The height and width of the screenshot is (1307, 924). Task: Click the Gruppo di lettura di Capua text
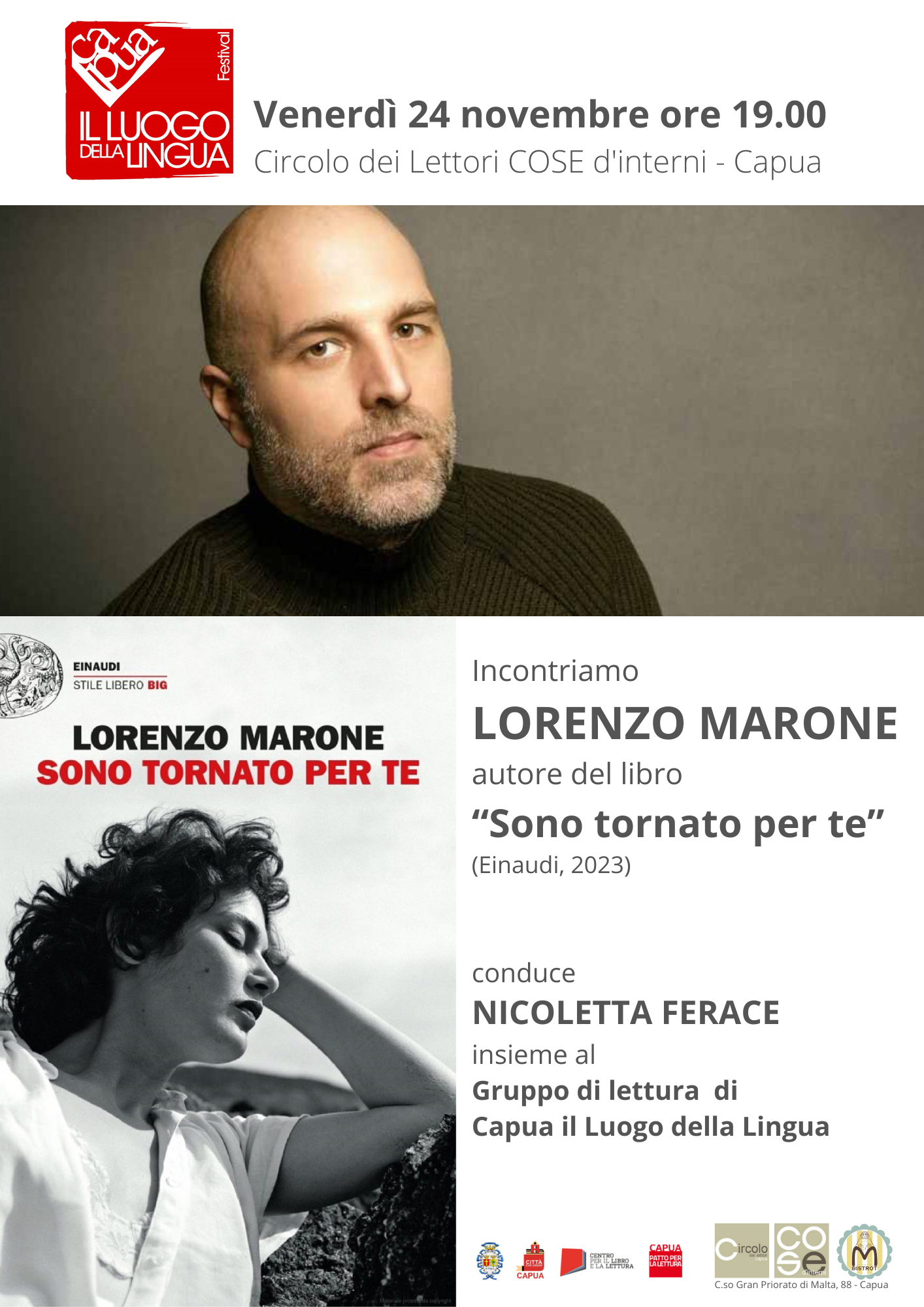click(x=650, y=1108)
